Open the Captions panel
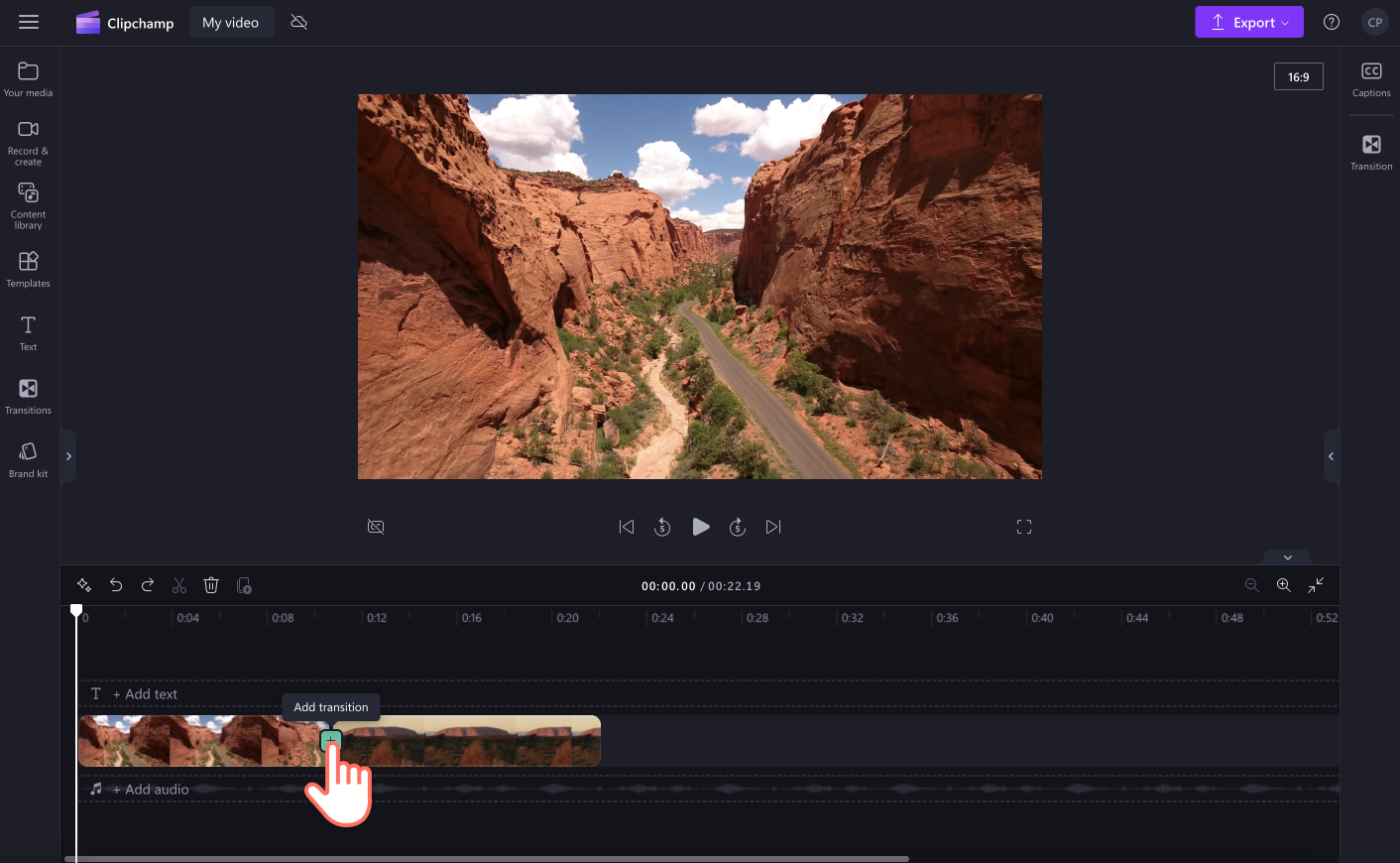This screenshot has width=1400, height=863. pos(1371,79)
